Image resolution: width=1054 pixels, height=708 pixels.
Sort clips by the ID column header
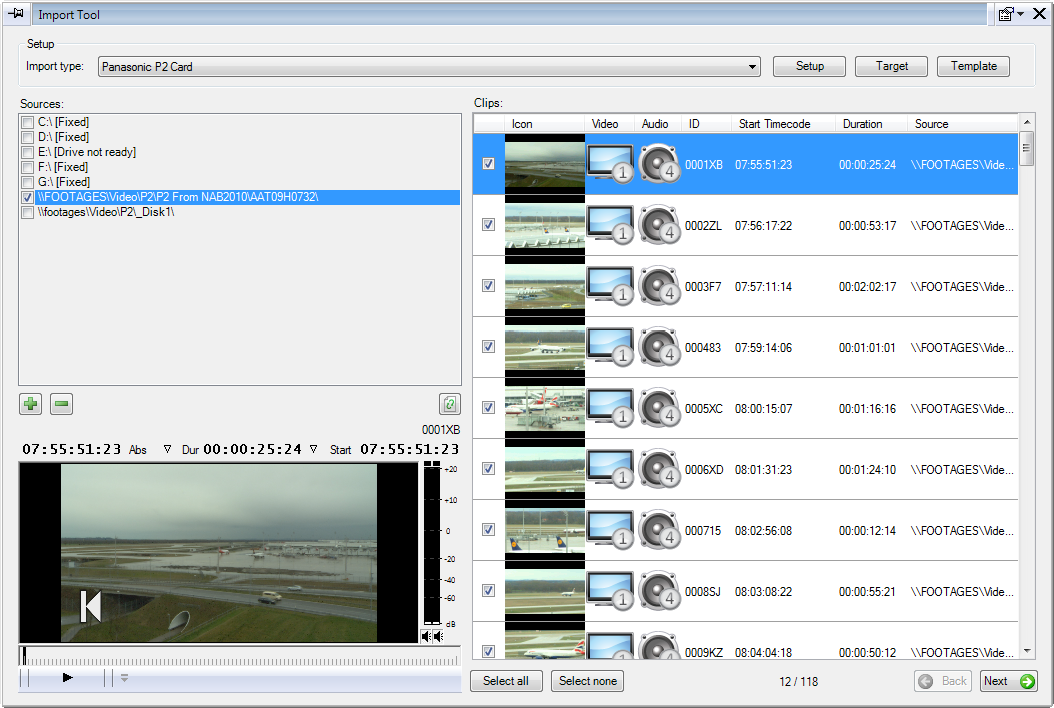coord(706,124)
